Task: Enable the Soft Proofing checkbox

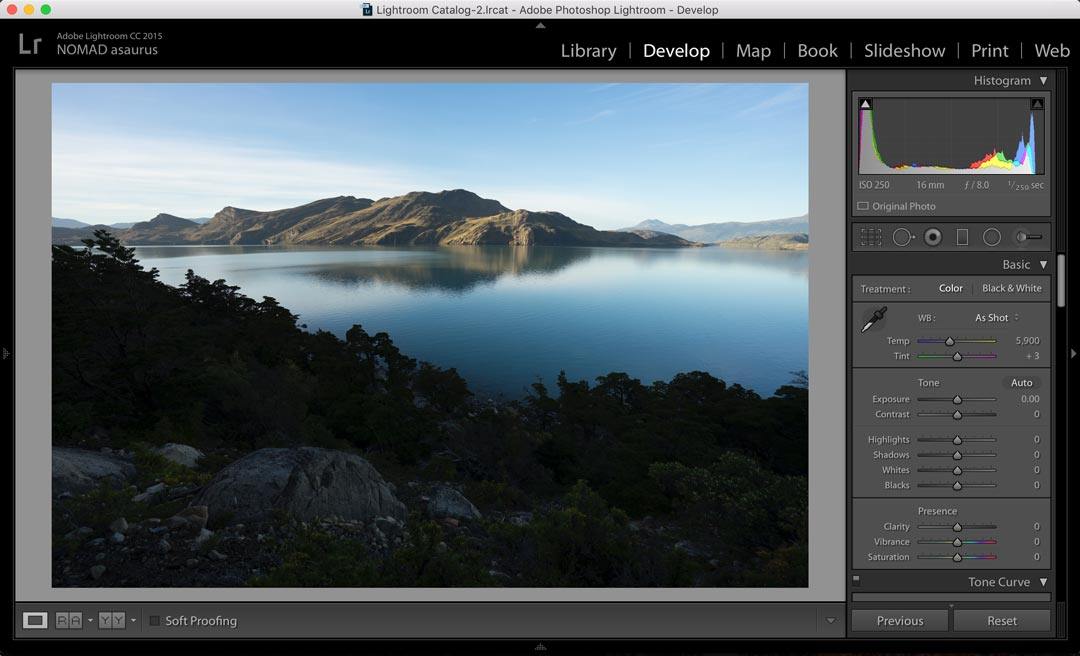Action: click(x=155, y=621)
